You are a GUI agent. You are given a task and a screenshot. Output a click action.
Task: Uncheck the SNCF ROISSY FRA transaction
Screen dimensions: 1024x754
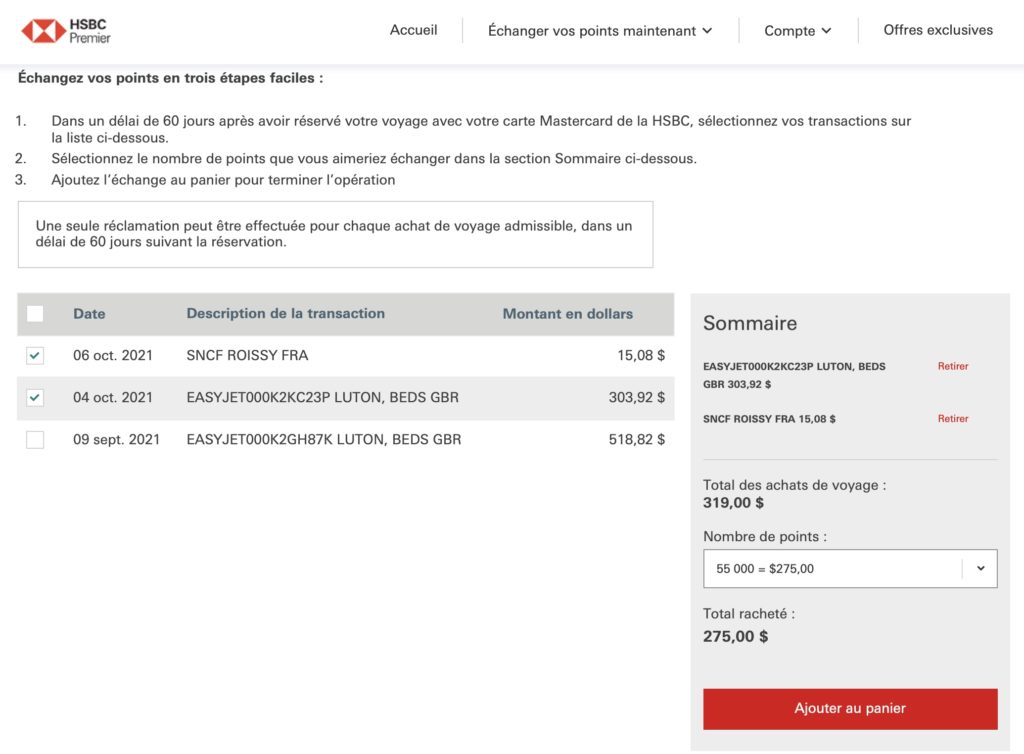click(x=35, y=355)
